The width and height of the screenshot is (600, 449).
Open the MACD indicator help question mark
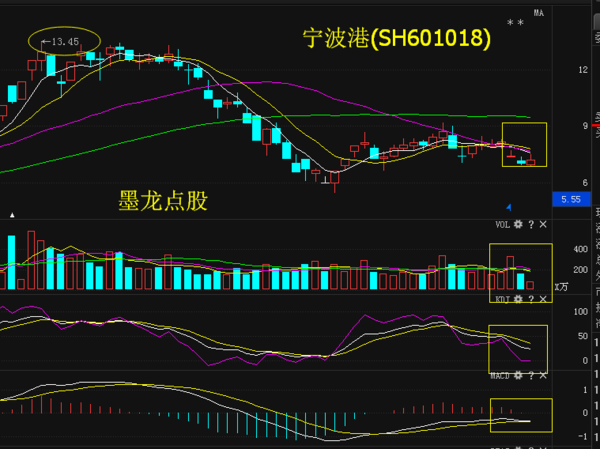531,376
